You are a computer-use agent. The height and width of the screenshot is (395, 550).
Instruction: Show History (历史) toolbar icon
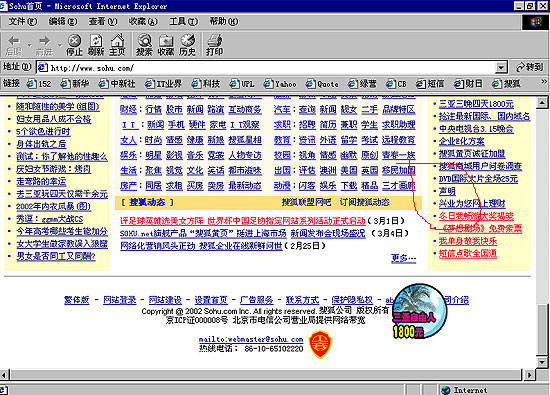187,45
